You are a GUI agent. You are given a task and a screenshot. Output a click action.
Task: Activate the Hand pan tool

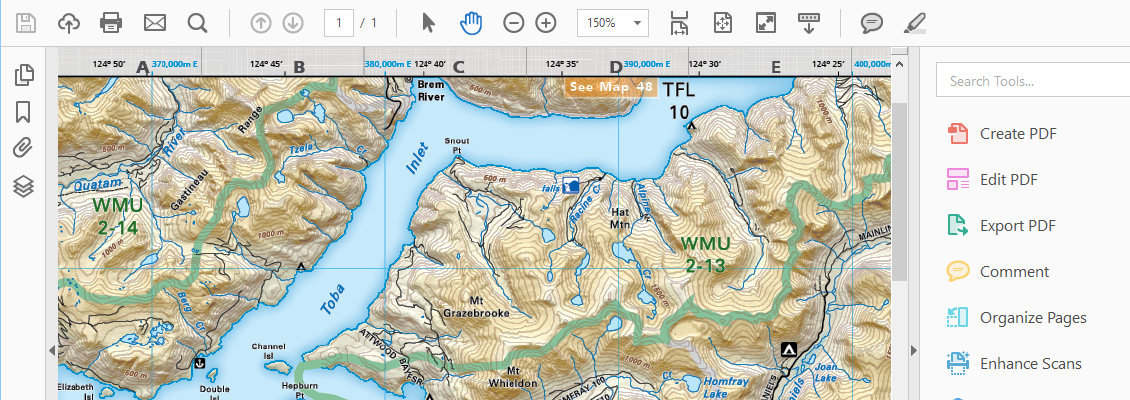point(470,22)
